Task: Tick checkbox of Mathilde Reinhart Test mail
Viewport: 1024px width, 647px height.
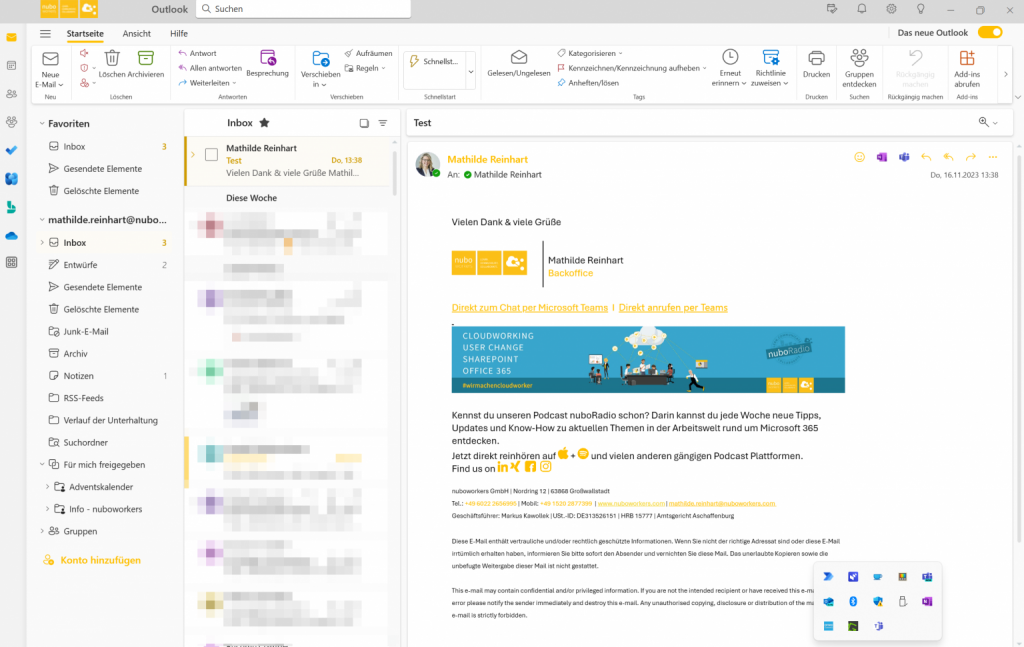Action: point(211,155)
